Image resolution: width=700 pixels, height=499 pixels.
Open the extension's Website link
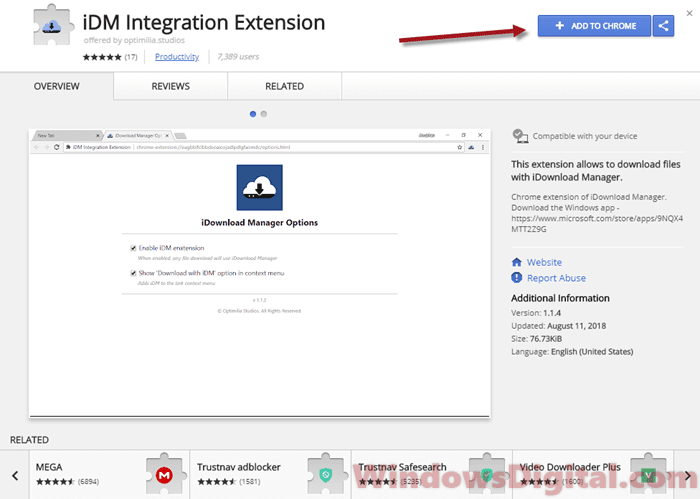(x=544, y=262)
